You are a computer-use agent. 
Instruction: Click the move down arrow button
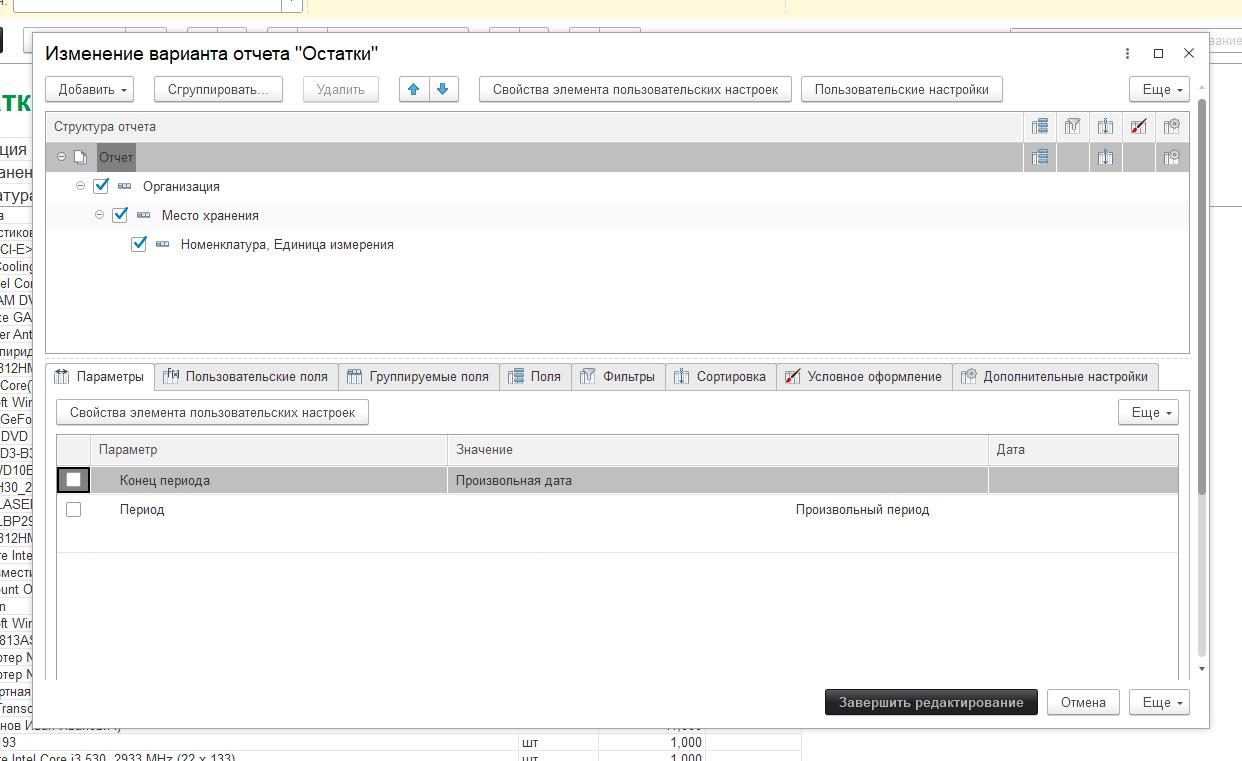[443, 89]
